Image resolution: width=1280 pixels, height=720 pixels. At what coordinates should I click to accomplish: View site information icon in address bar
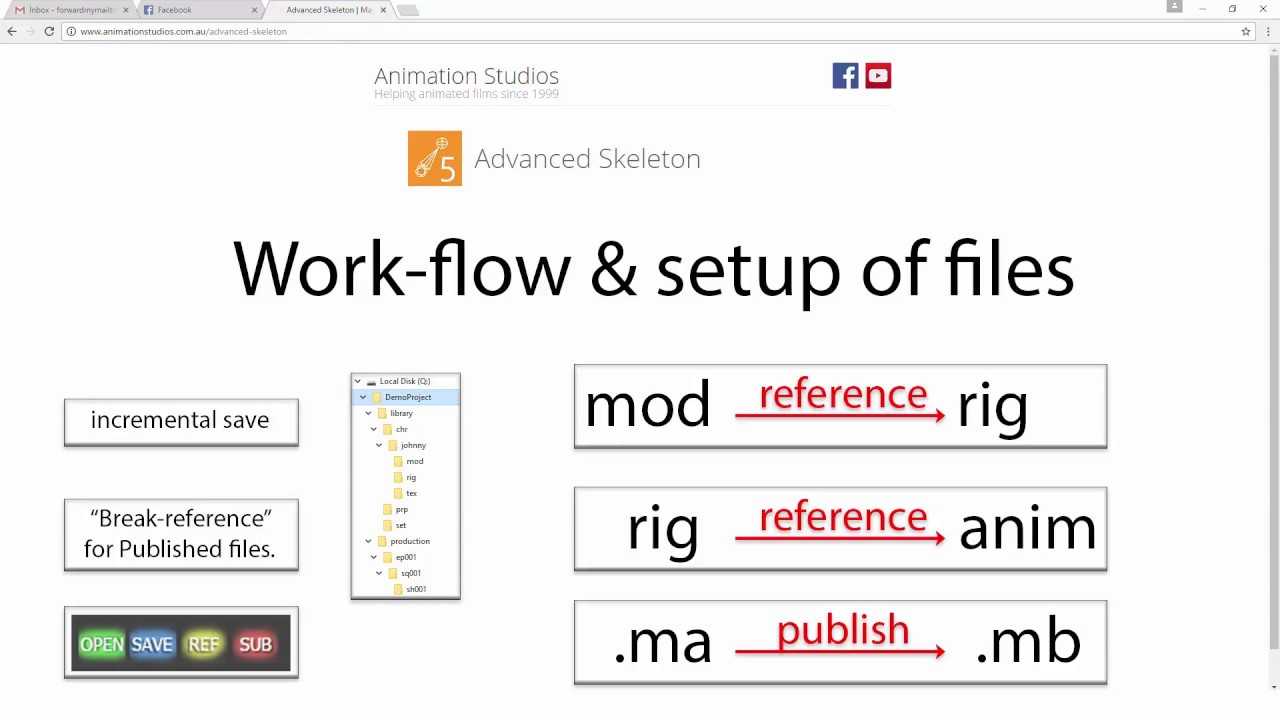tap(71, 31)
